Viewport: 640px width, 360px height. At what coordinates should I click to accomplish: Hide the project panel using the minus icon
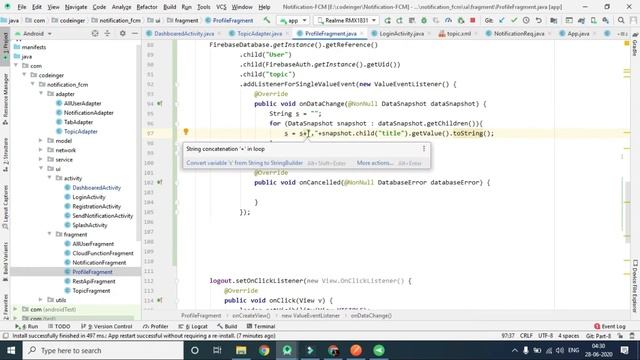(135, 33)
